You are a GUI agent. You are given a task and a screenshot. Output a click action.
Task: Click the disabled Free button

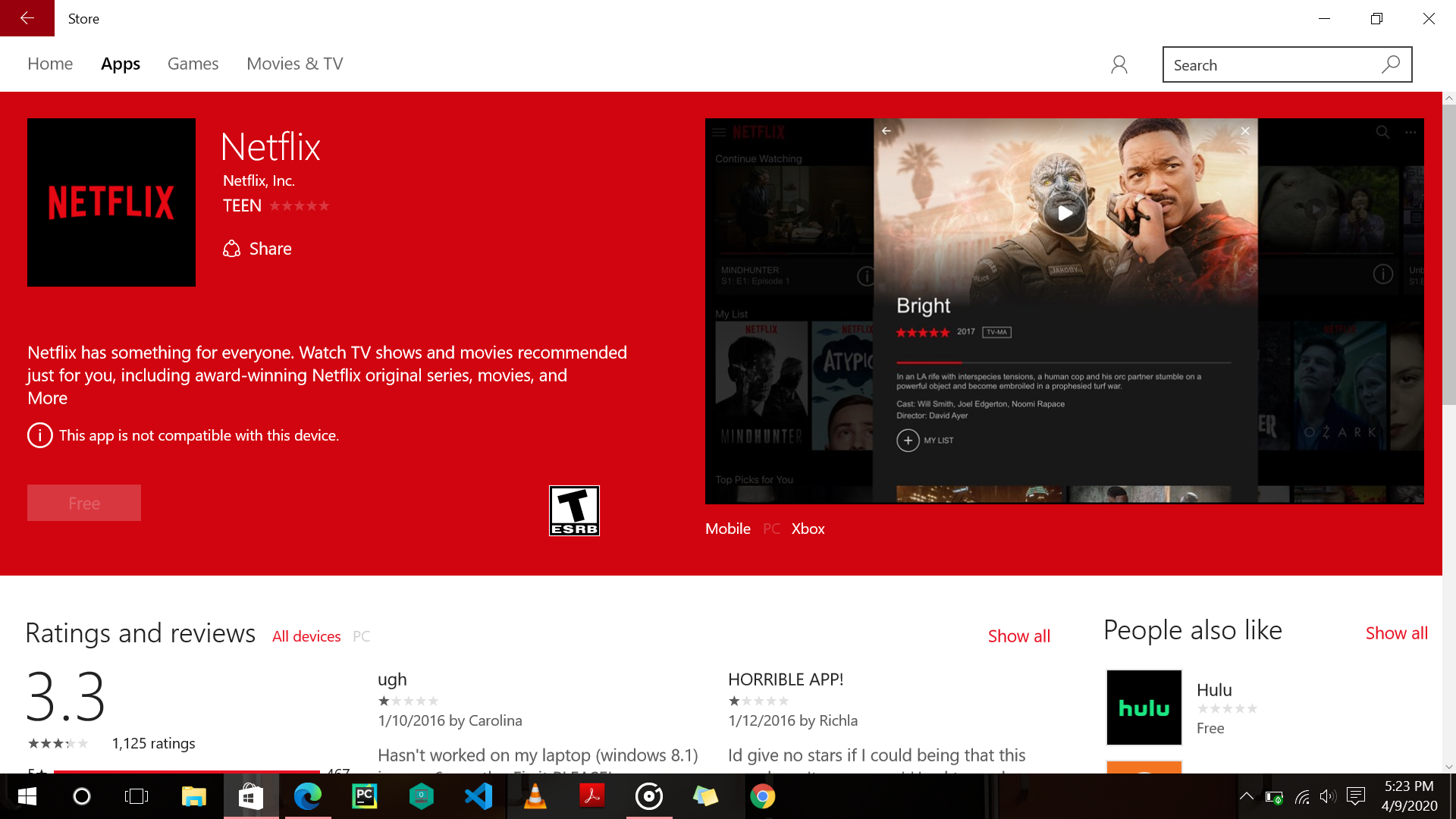[84, 503]
